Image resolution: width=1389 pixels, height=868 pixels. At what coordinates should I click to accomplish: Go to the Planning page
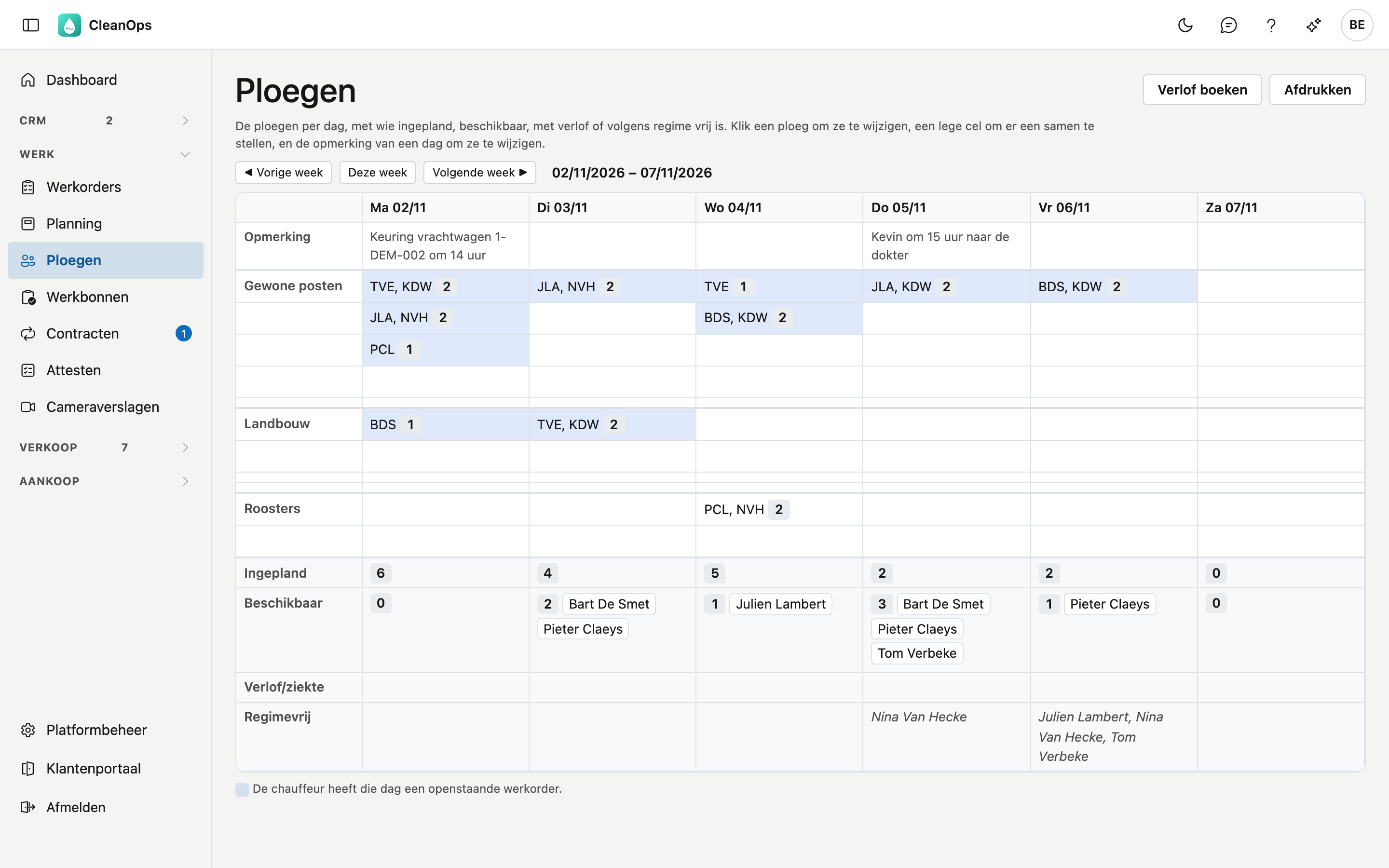click(x=106, y=224)
